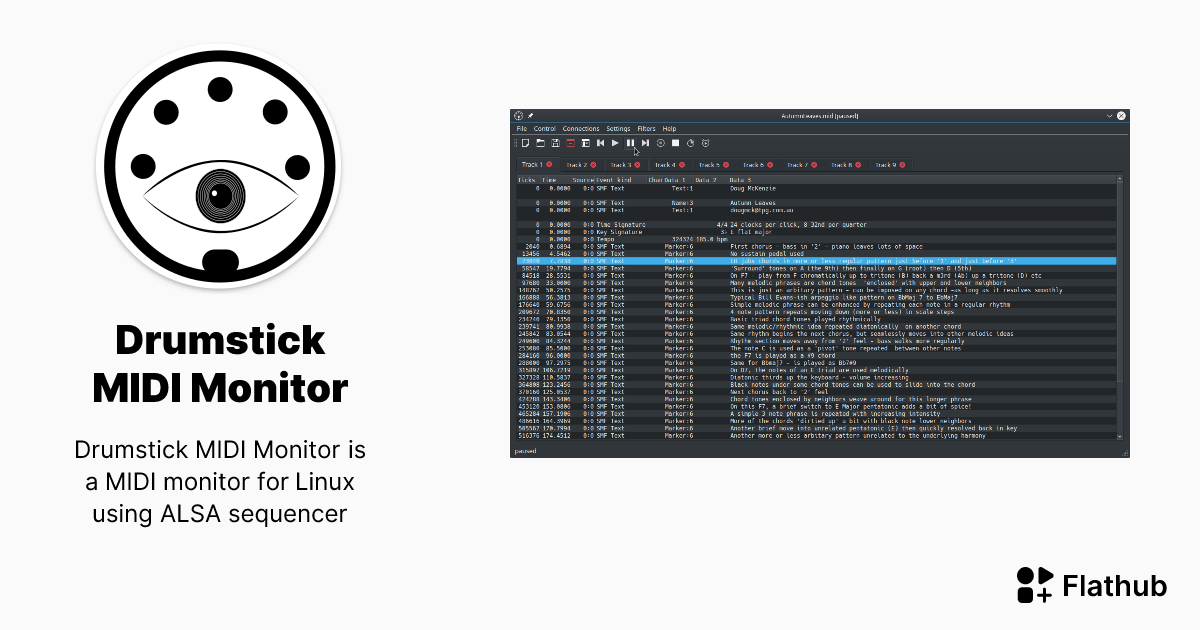
Task: Start recording MIDI events
Action: (660, 143)
